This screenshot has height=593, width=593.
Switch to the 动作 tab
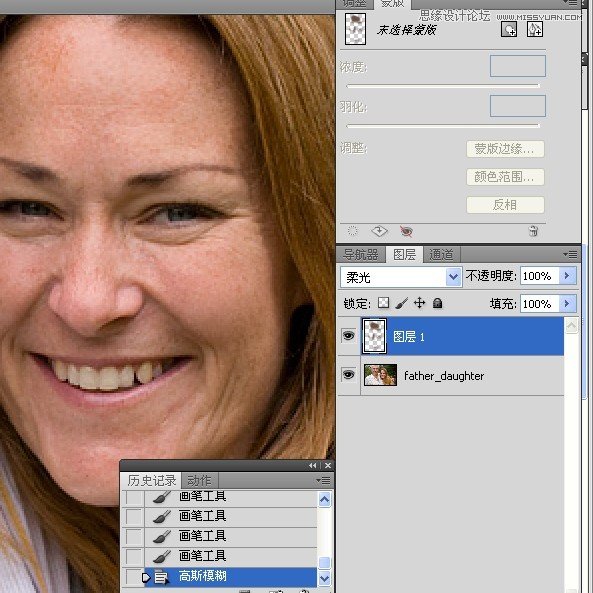pos(199,481)
